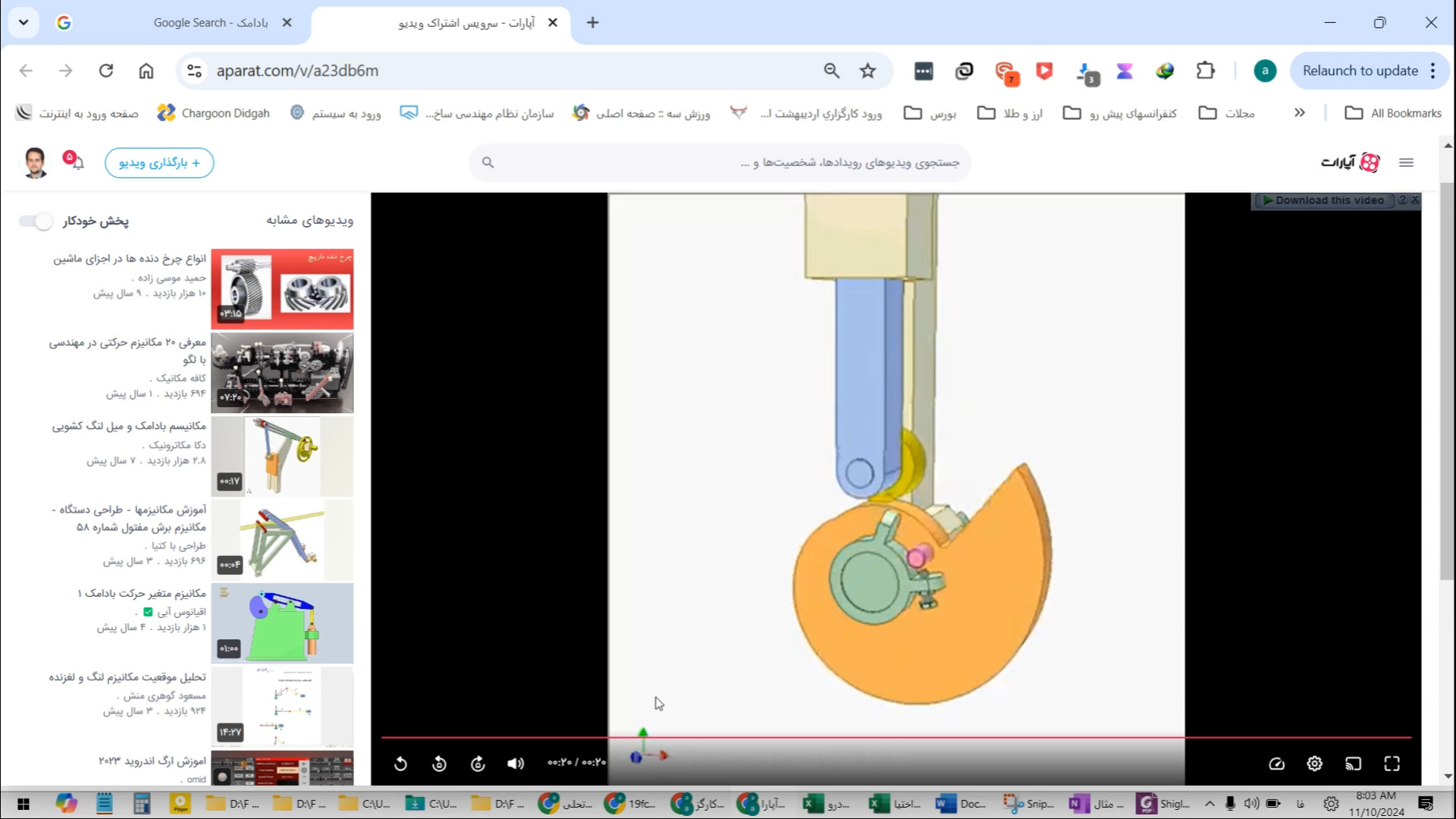The width and height of the screenshot is (1456, 819).
Task: Open Aparat hamburger side menu
Action: pos(1406,162)
